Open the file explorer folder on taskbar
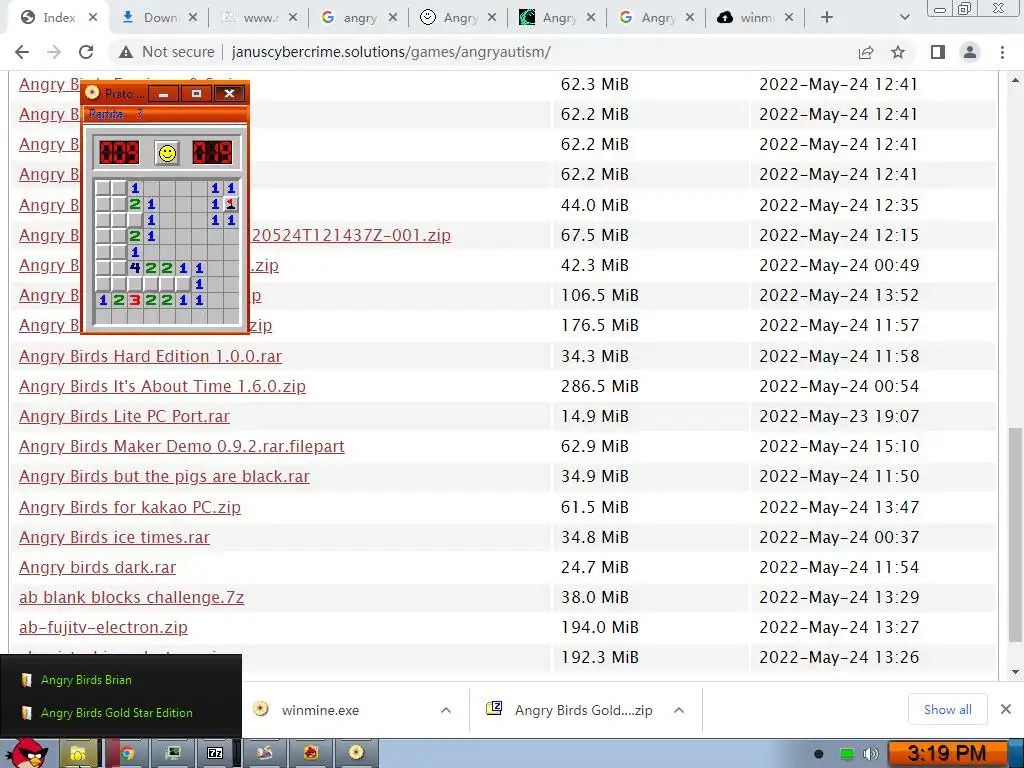Viewport: 1024px width, 768px height. coord(78,754)
